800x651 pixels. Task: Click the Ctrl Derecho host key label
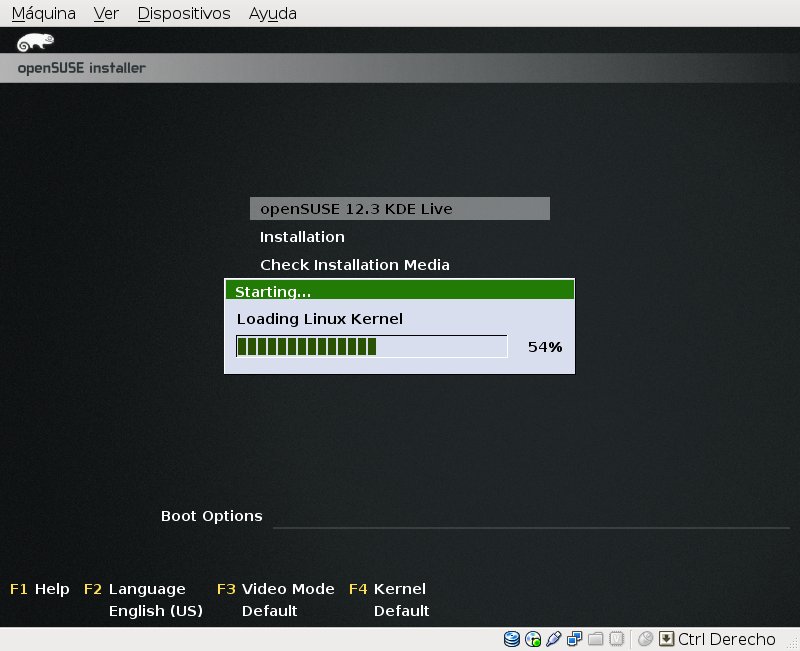click(727, 639)
